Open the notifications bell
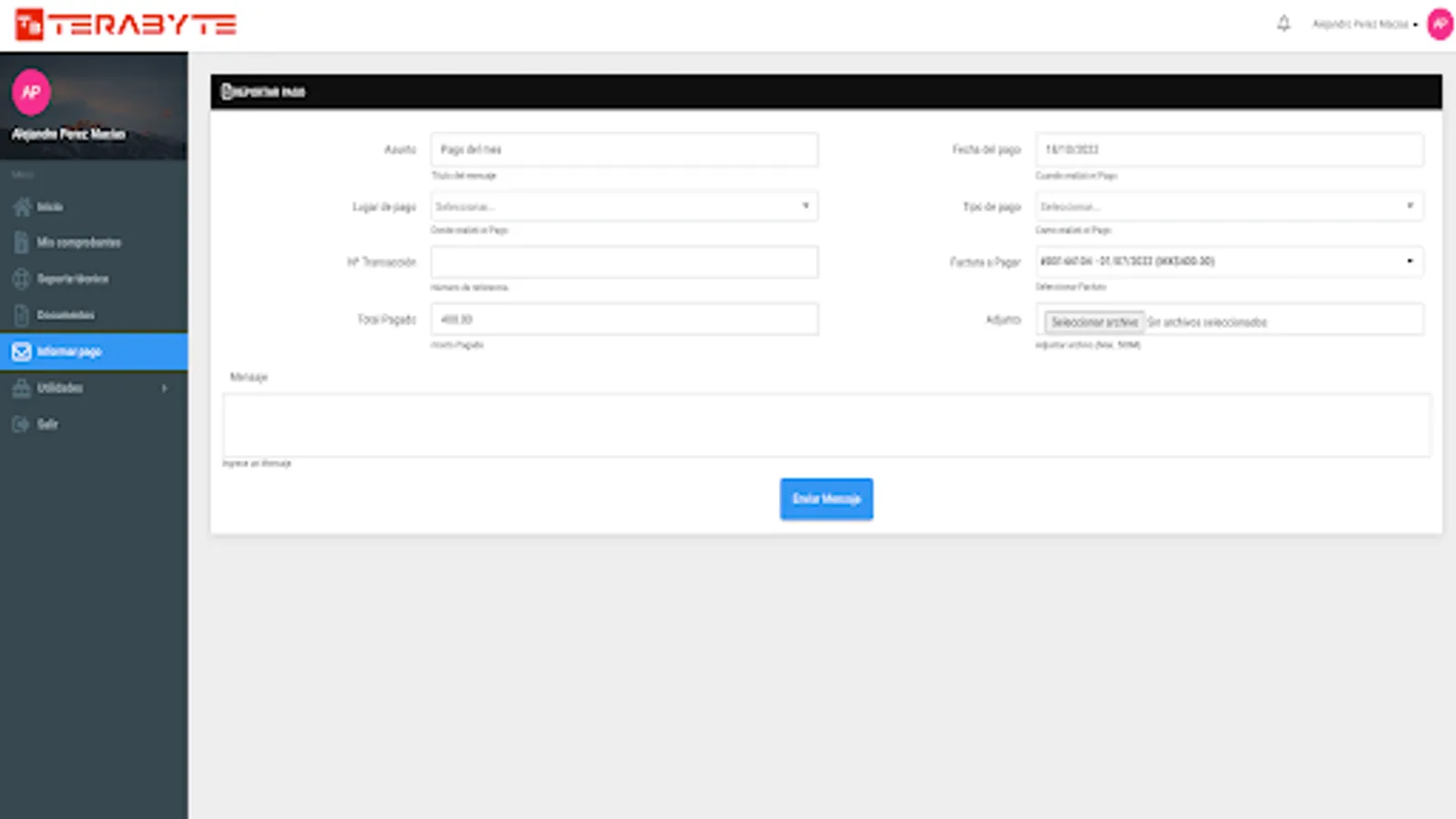Screen dimensions: 1456x819 pyautogui.click(x=1283, y=24)
